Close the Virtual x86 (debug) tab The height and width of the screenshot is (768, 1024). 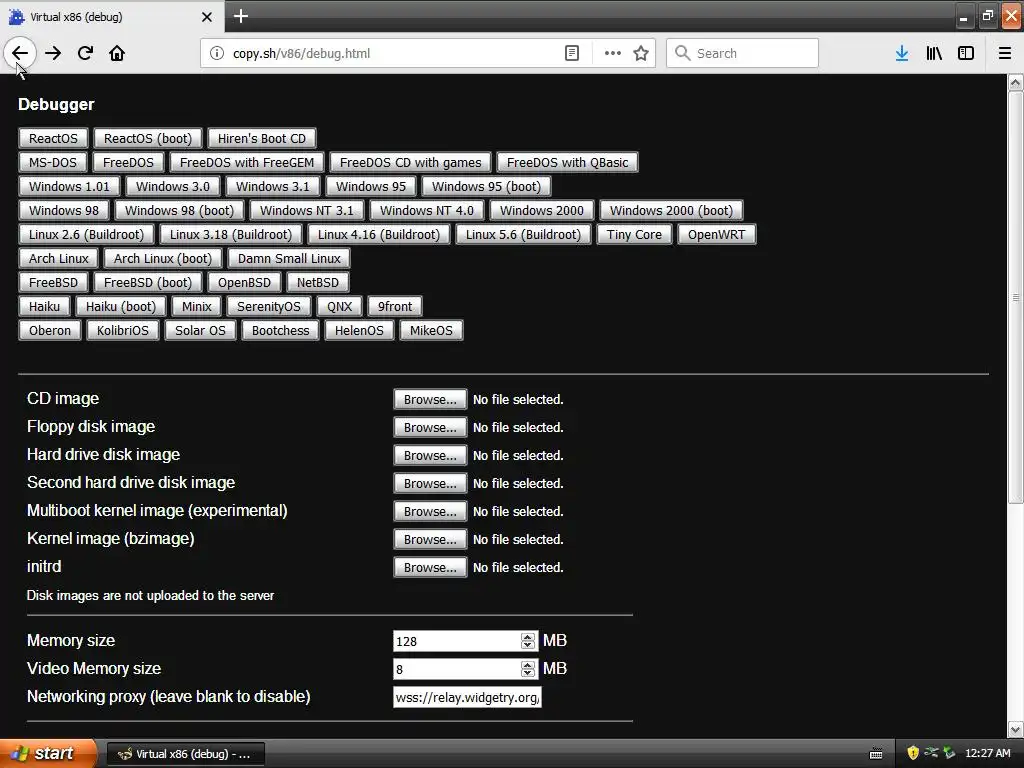206,17
